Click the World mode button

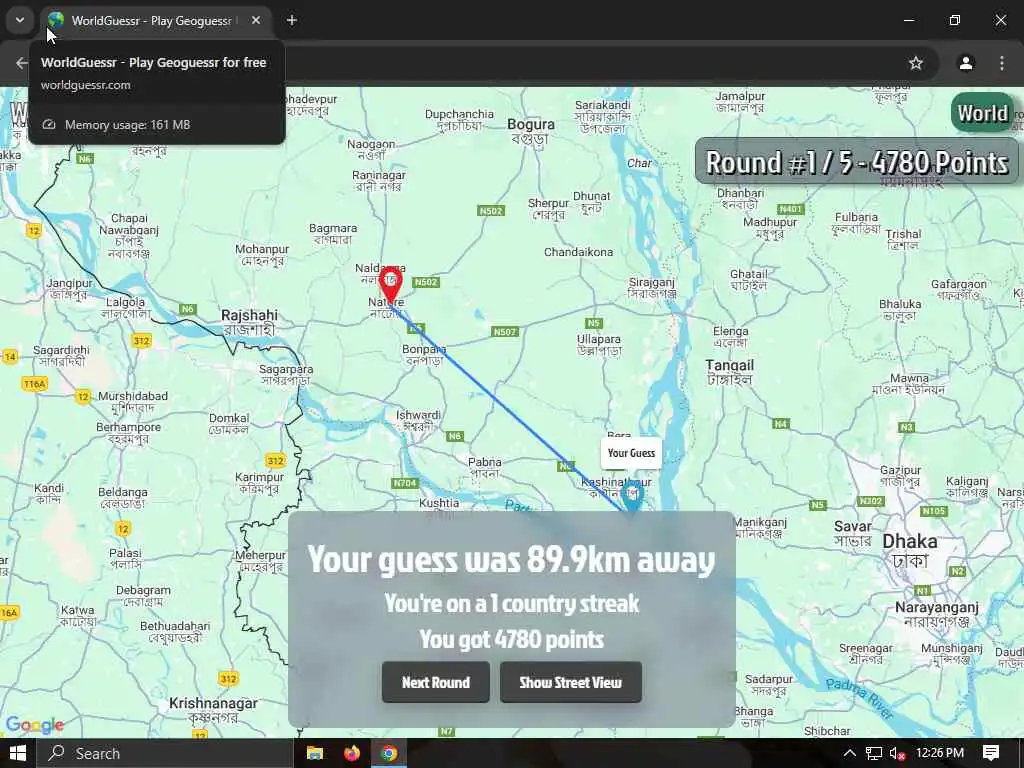click(983, 113)
